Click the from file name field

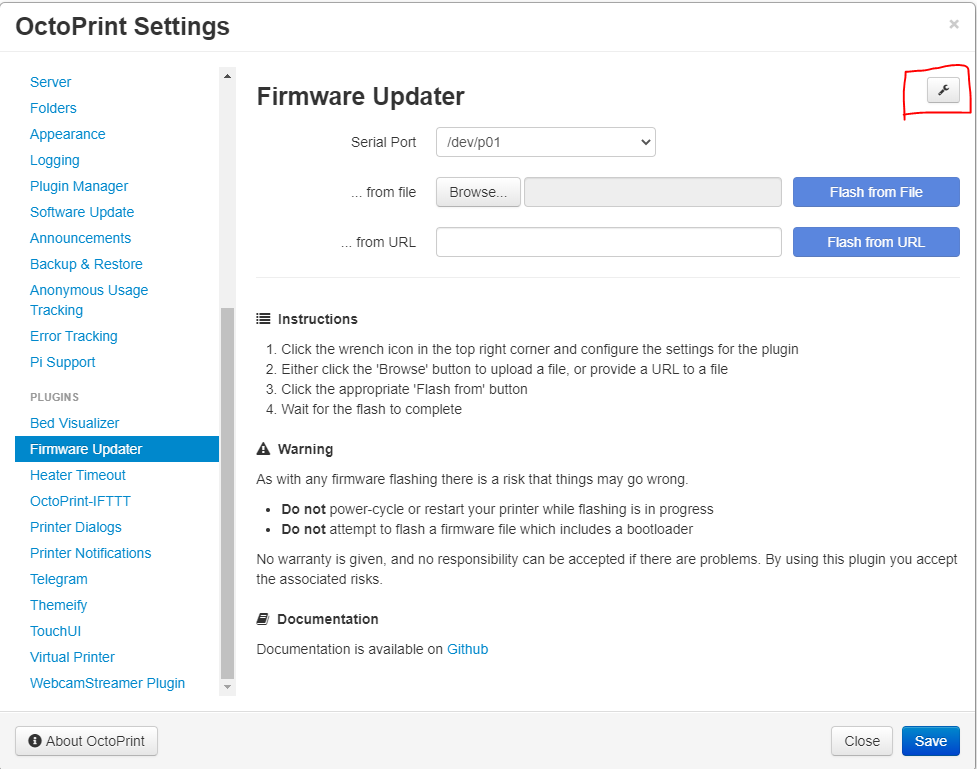tap(653, 192)
